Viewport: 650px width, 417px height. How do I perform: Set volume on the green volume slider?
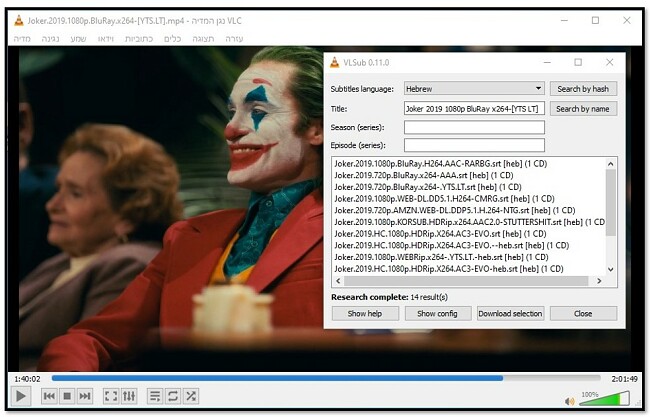click(604, 399)
